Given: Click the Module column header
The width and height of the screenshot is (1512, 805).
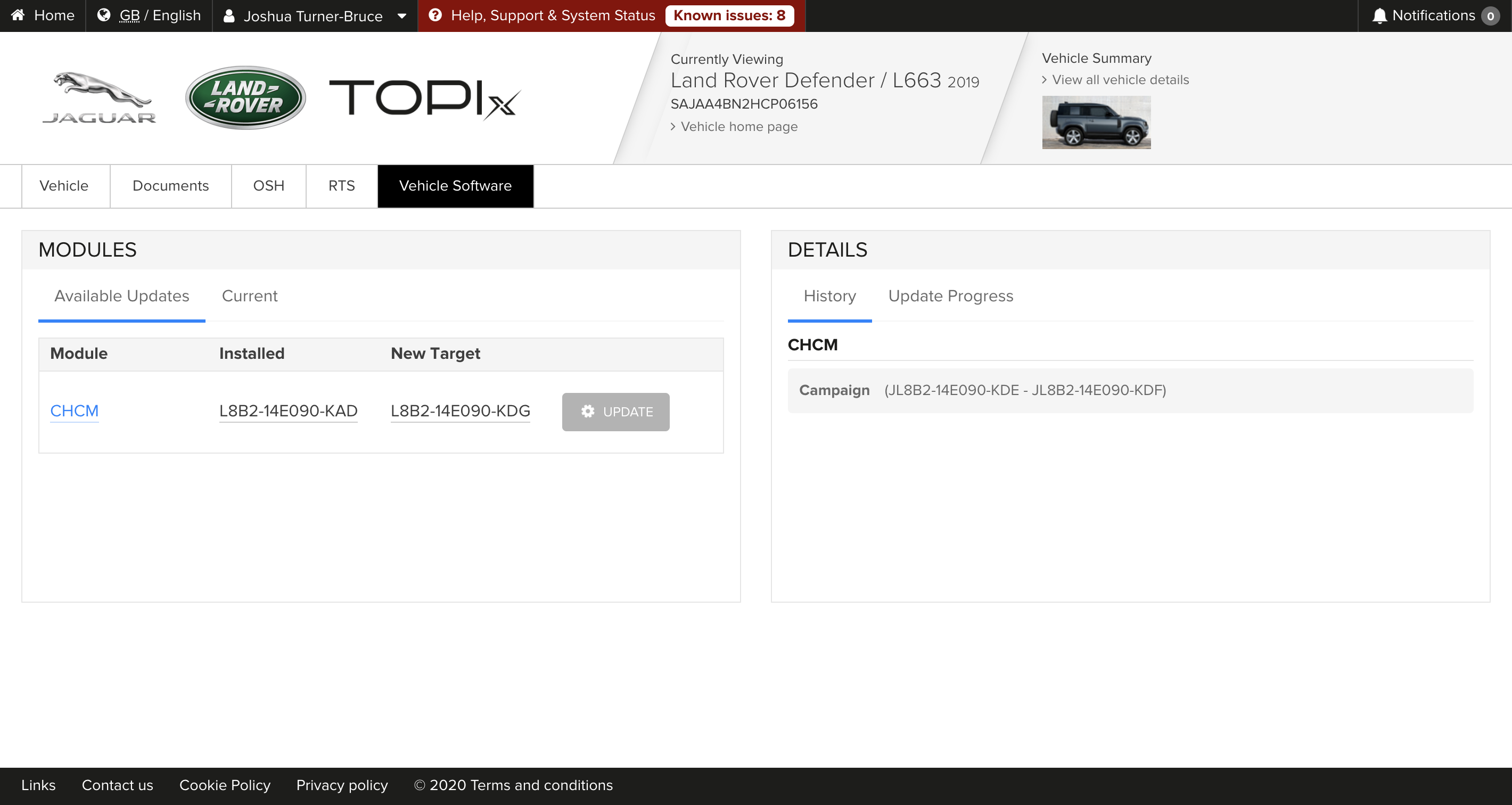Looking at the screenshot, I should click(x=79, y=354).
